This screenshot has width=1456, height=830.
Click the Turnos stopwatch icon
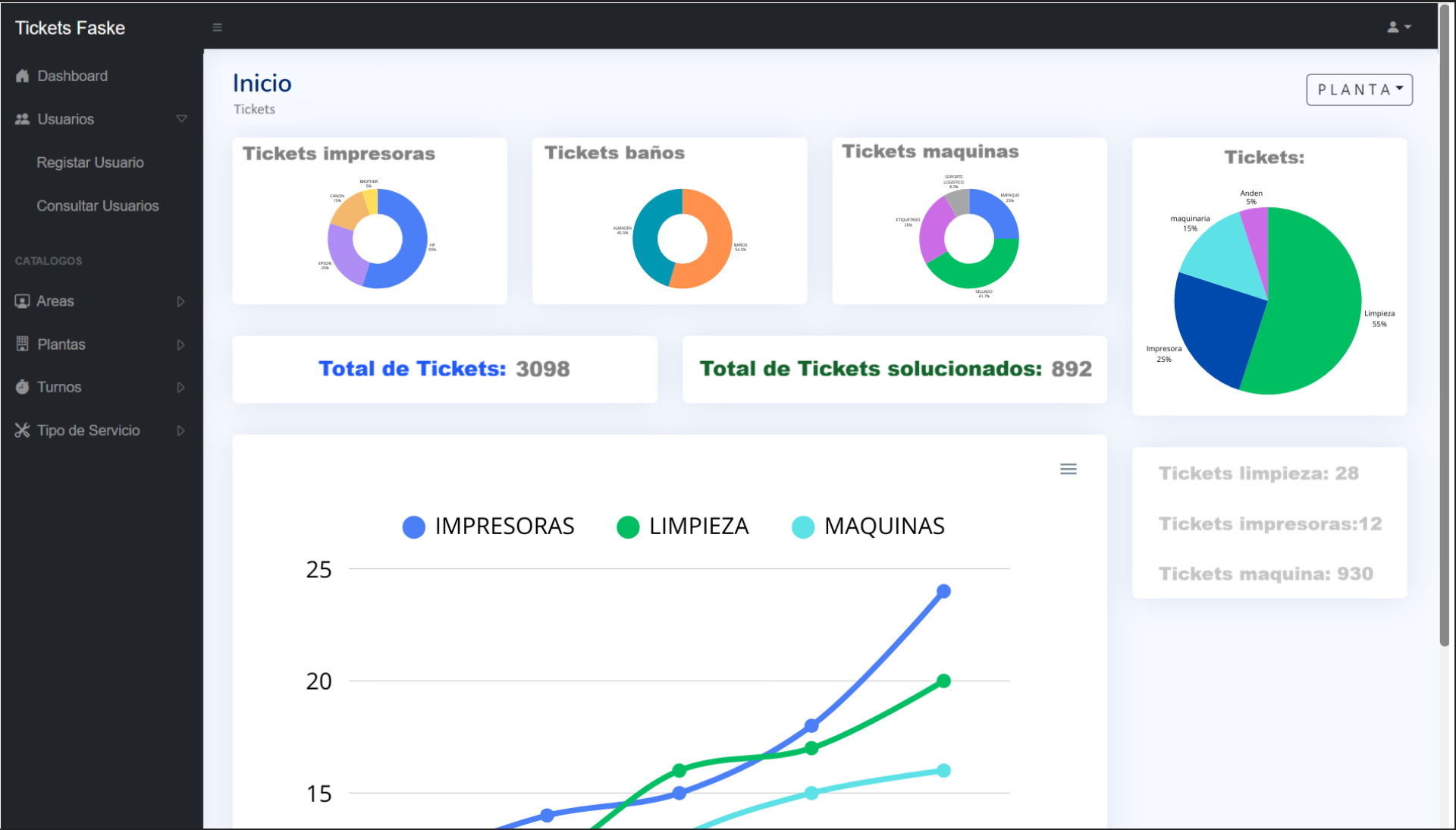pos(22,387)
